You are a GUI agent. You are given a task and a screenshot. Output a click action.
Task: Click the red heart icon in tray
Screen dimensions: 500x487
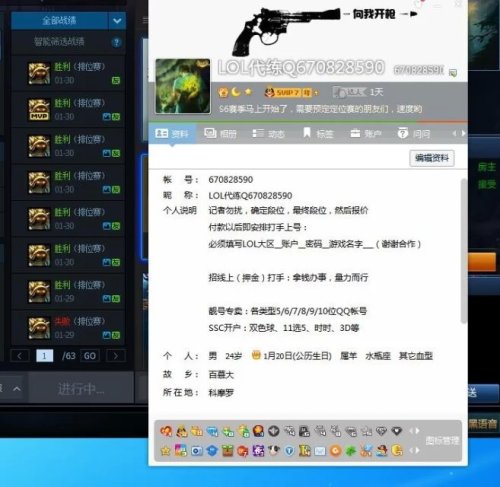click(166, 431)
